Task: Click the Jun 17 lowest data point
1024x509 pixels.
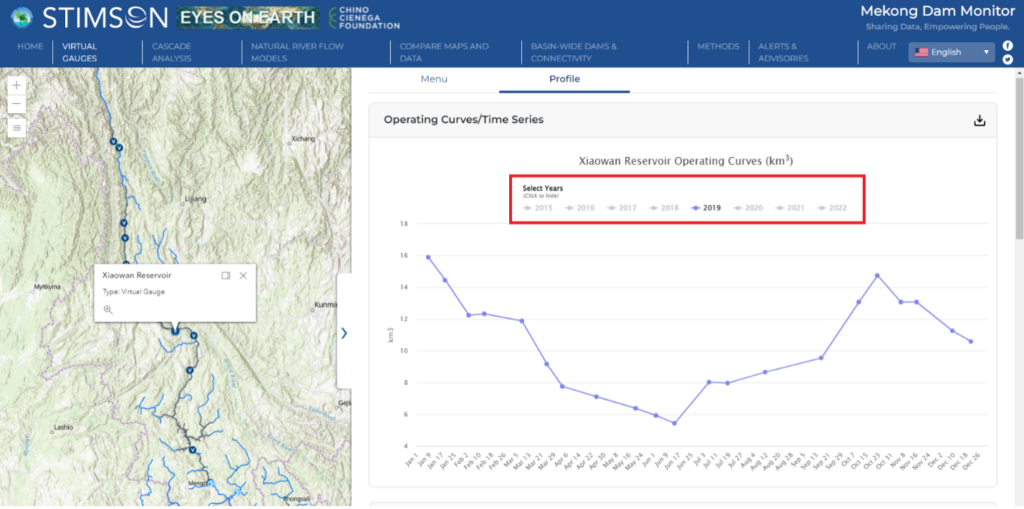Action: point(674,423)
